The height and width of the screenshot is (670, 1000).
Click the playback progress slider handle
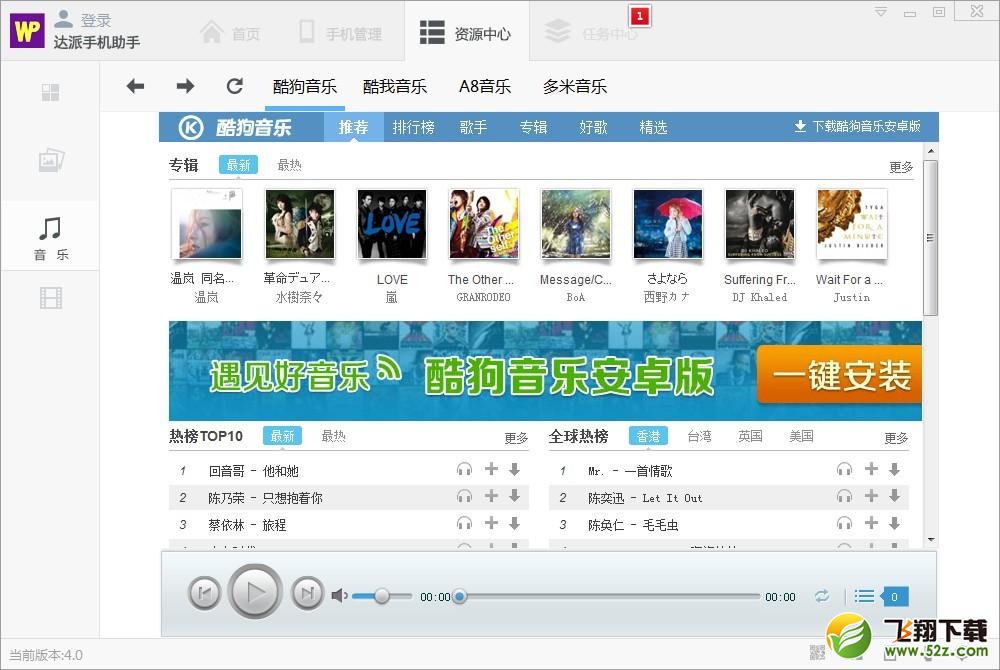pos(459,597)
